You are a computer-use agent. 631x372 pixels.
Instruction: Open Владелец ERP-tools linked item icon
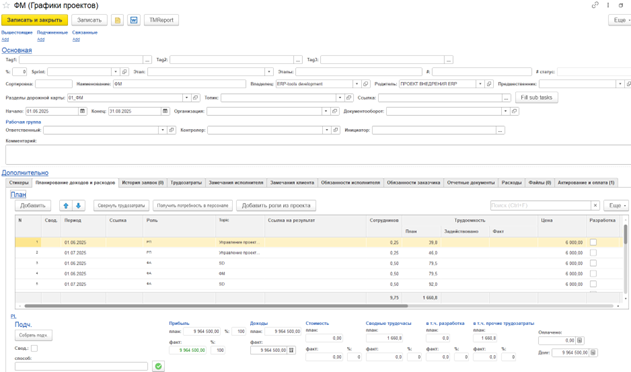[365, 84]
